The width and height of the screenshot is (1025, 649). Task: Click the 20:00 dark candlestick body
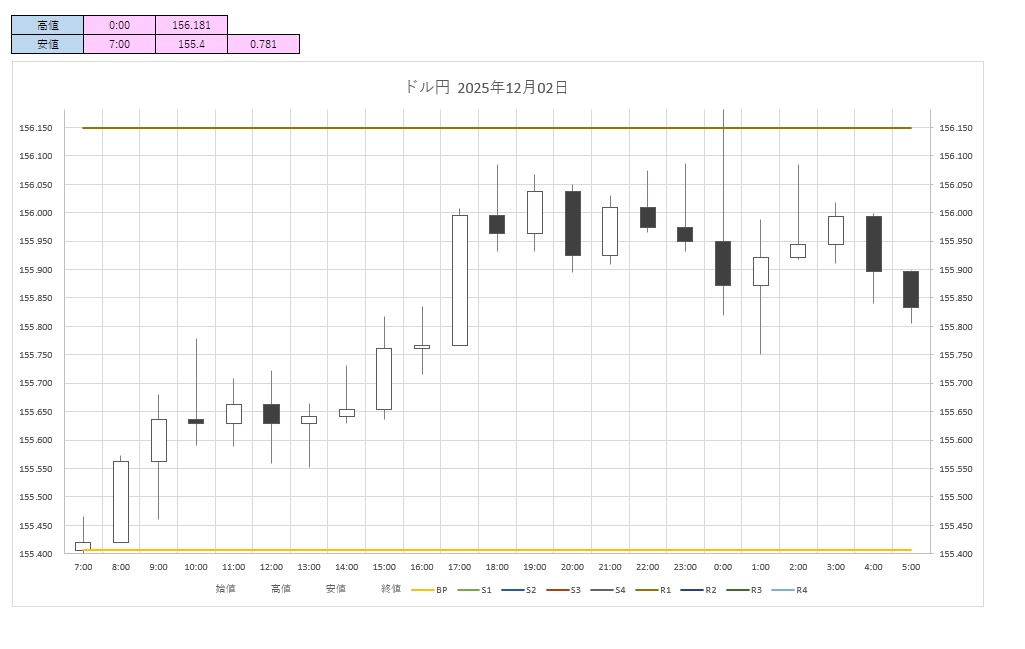pos(573,223)
